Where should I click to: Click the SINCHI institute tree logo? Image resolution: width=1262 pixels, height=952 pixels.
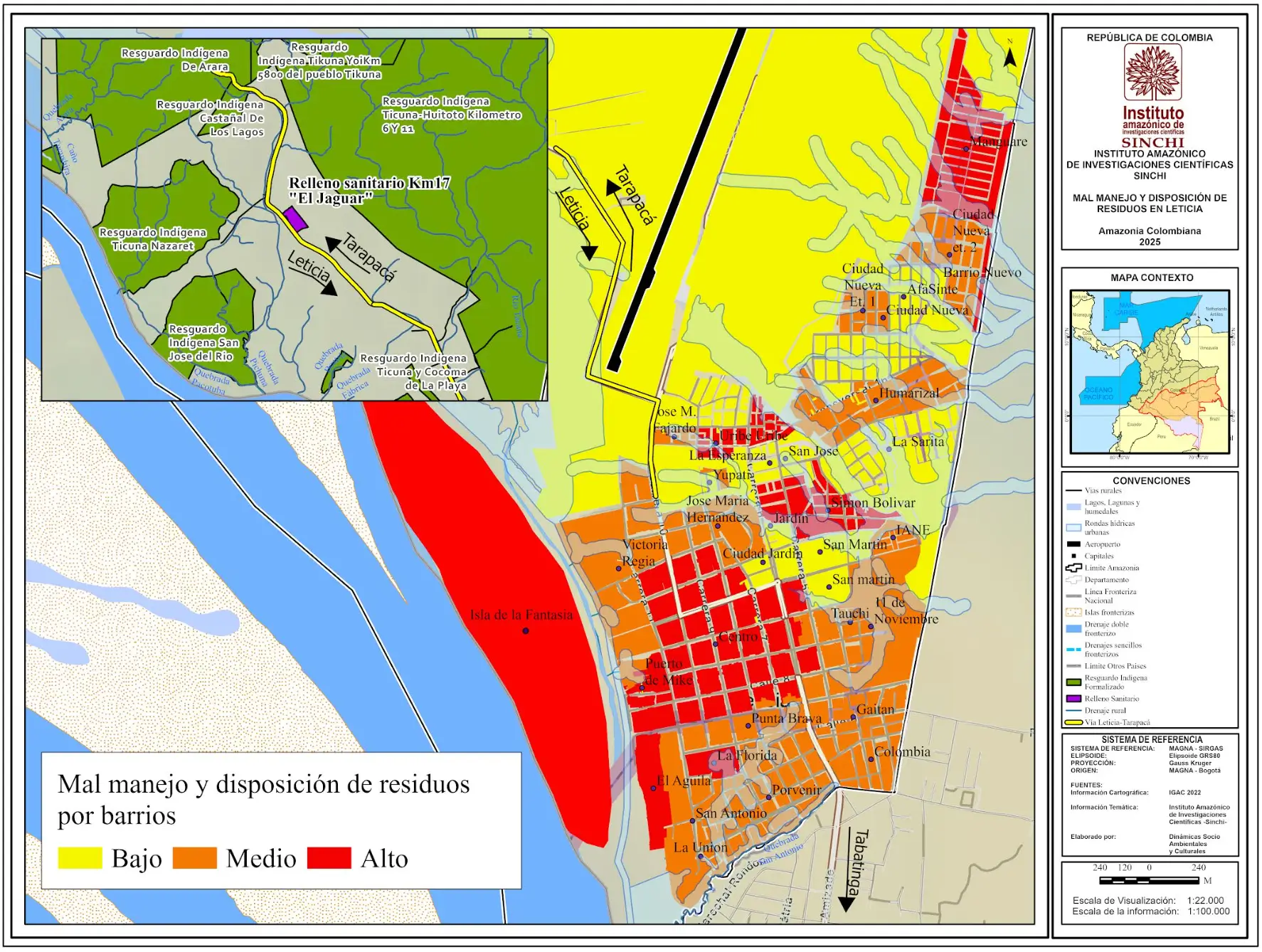1152,73
